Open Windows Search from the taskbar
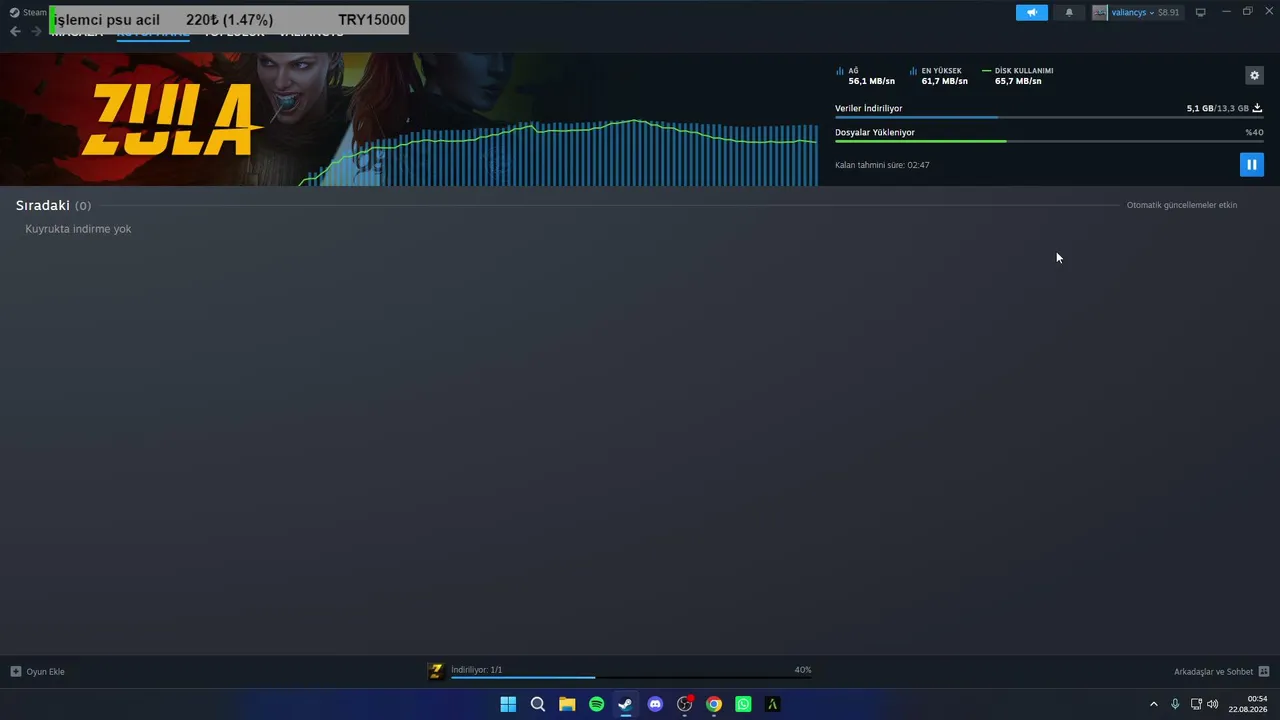1280x720 pixels. click(537, 704)
